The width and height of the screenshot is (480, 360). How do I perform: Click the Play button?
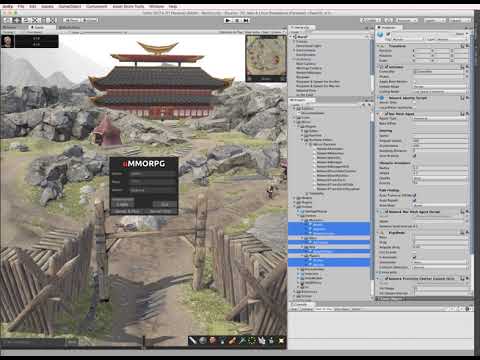[228, 20]
